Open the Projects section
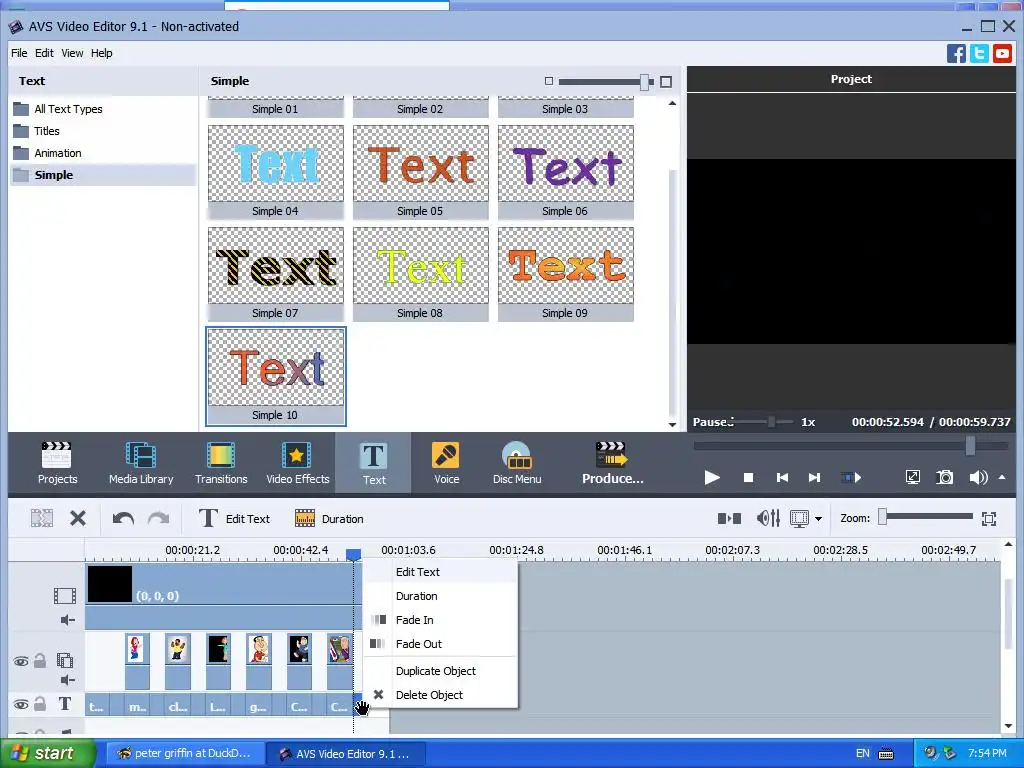 click(x=57, y=463)
